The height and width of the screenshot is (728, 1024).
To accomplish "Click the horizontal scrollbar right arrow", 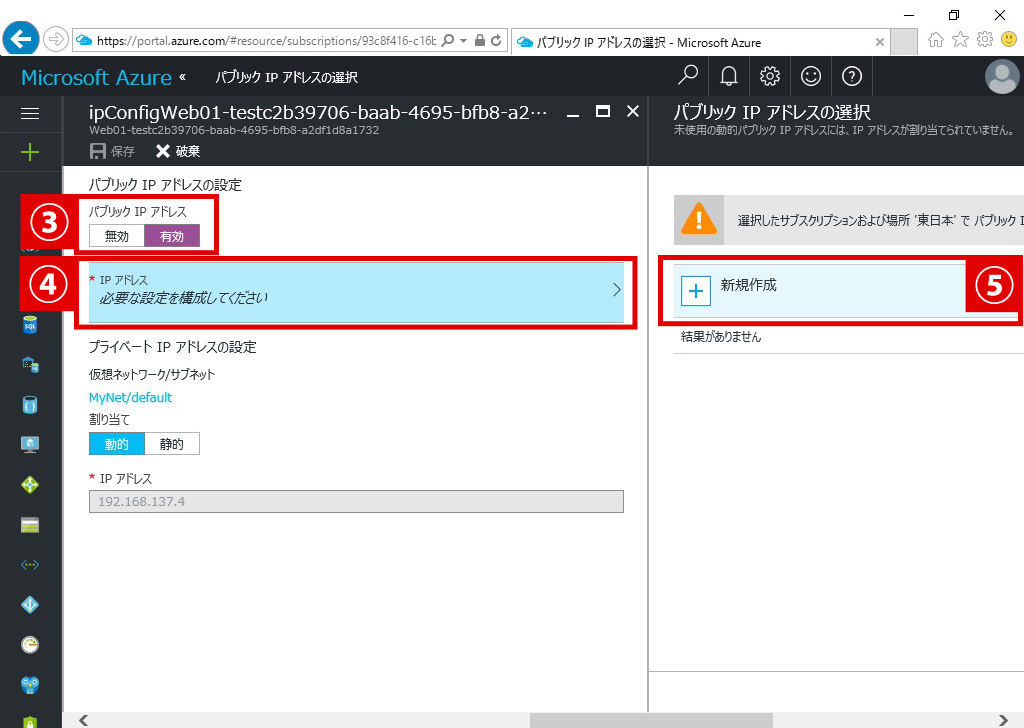I will click(x=1004, y=720).
